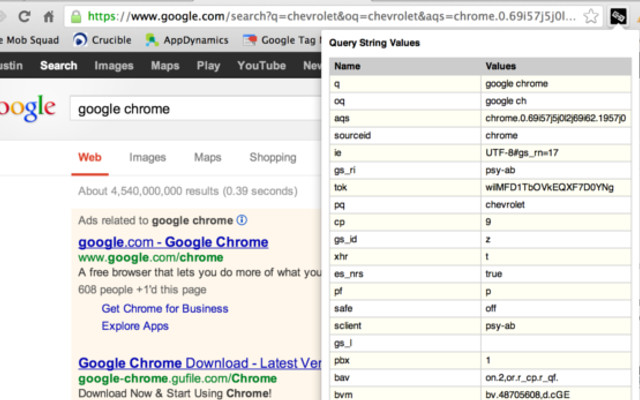Screen dimensions: 640x400
Task: Select YouTube in the black Google bar
Action: coord(262,65)
